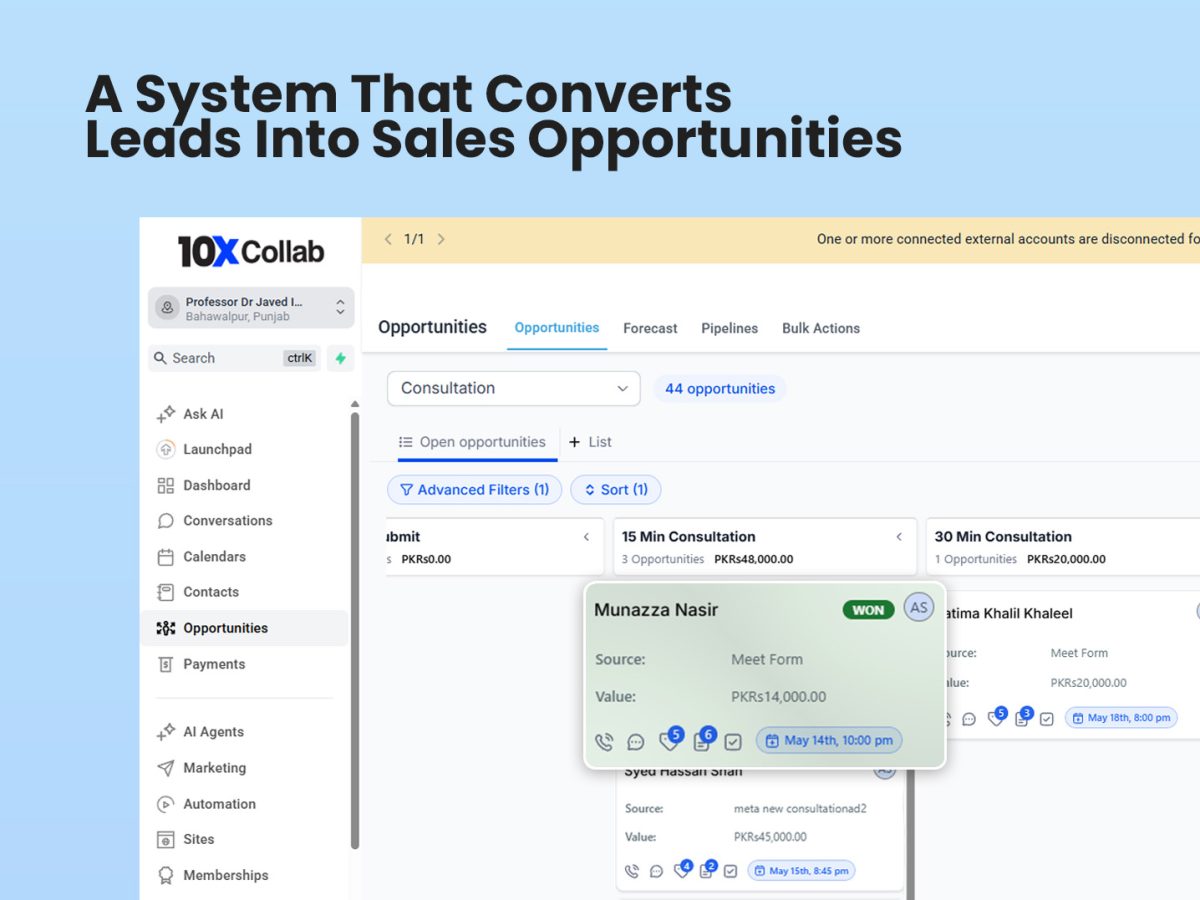
Task: Click the May 15th, 8:45 pm appointment chip
Action: 801,871
